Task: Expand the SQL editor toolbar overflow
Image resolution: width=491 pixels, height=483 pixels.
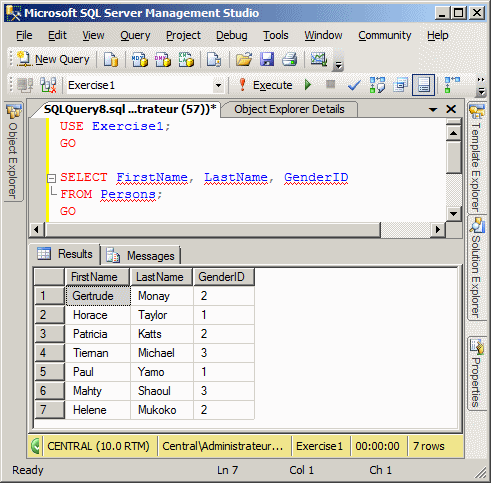Action: 481,86
